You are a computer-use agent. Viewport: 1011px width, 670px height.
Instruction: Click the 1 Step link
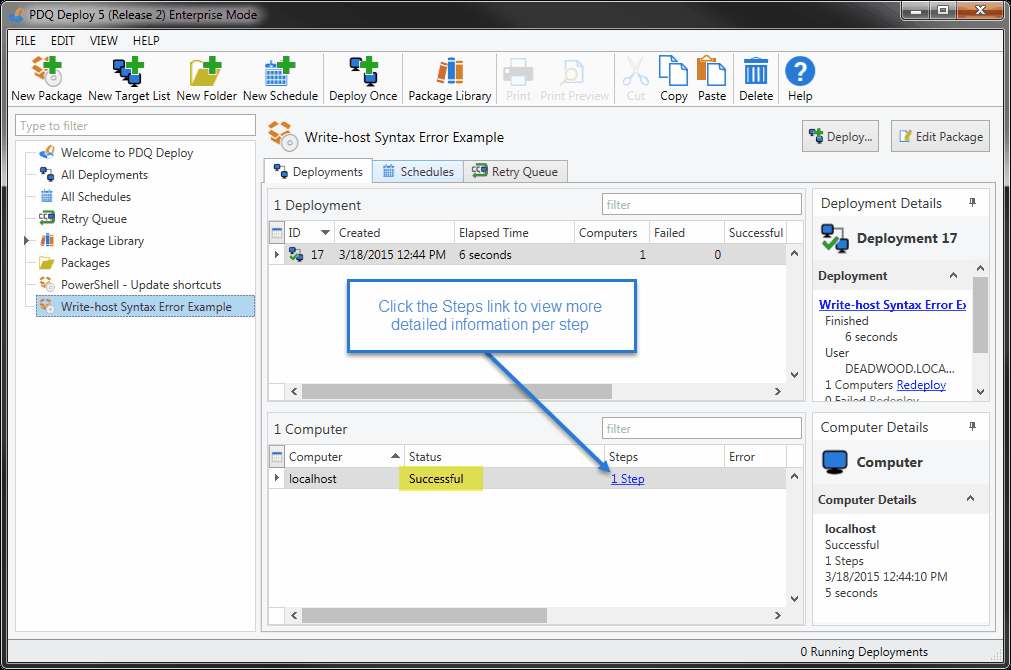(x=627, y=478)
